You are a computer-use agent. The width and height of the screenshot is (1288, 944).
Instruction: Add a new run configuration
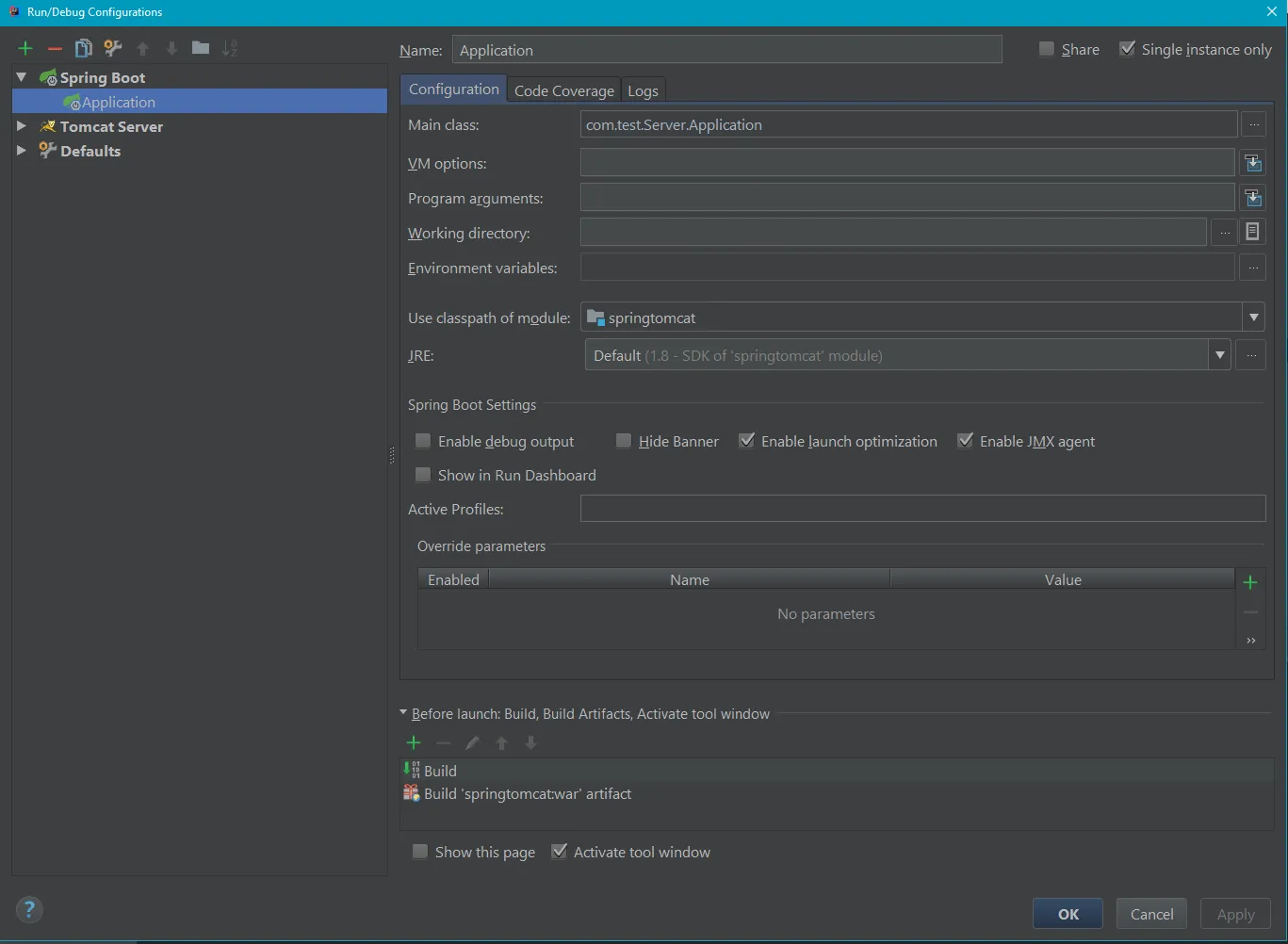(x=25, y=48)
